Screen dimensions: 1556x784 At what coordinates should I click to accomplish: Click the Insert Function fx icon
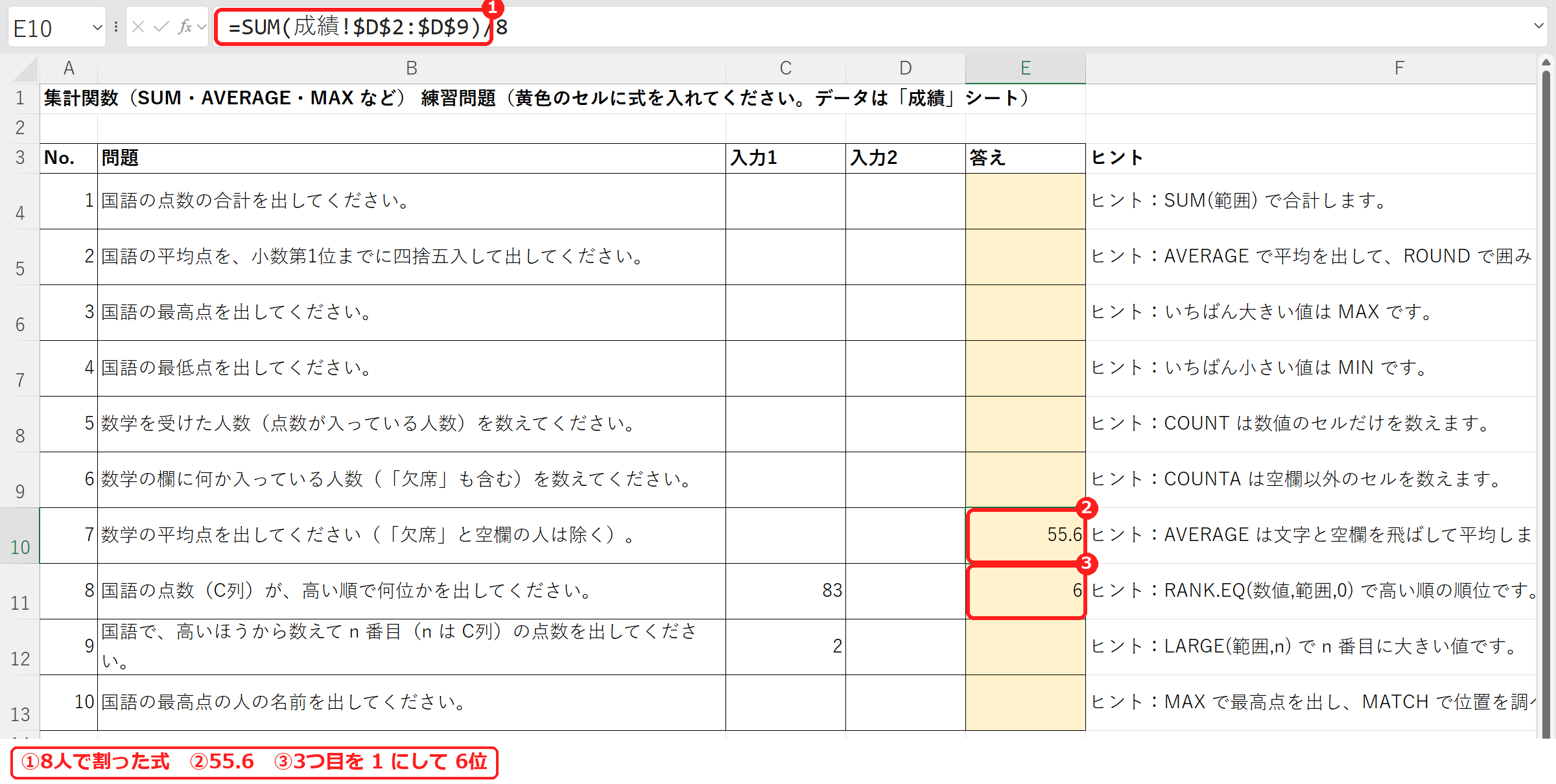coord(185,27)
